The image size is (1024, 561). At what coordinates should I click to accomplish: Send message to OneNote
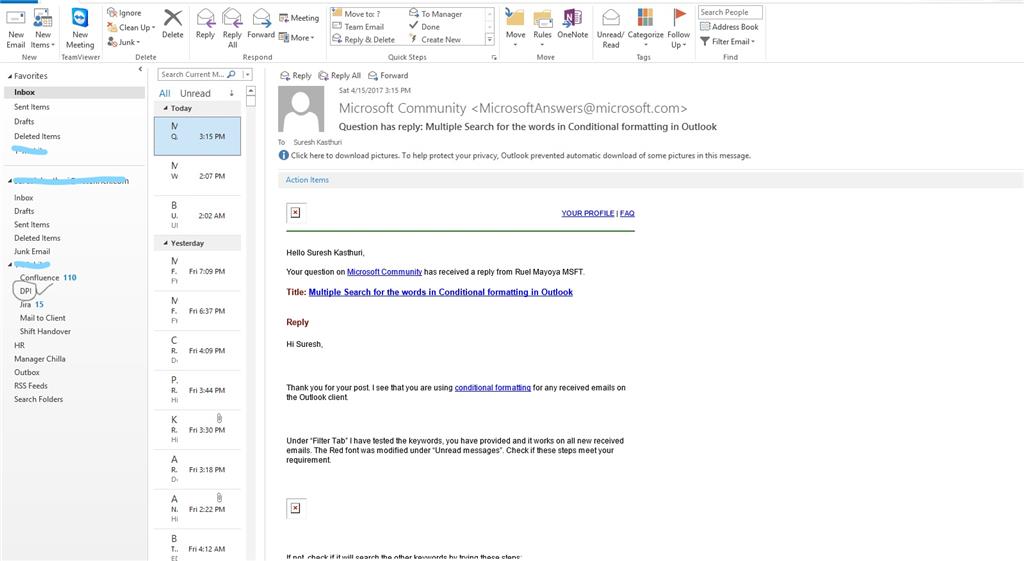pyautogui.click(x=573, y=24)
